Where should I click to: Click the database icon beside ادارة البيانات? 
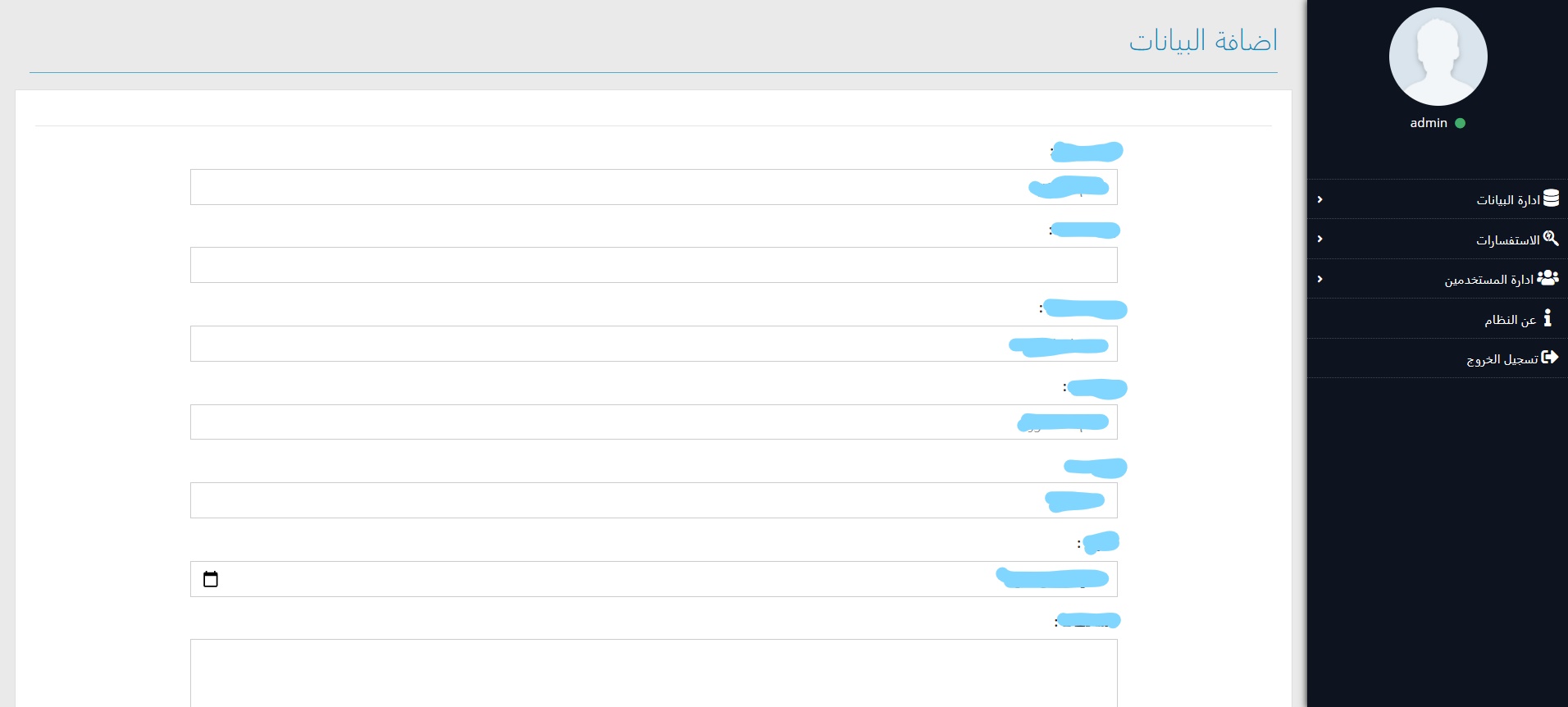[1551, 198]
